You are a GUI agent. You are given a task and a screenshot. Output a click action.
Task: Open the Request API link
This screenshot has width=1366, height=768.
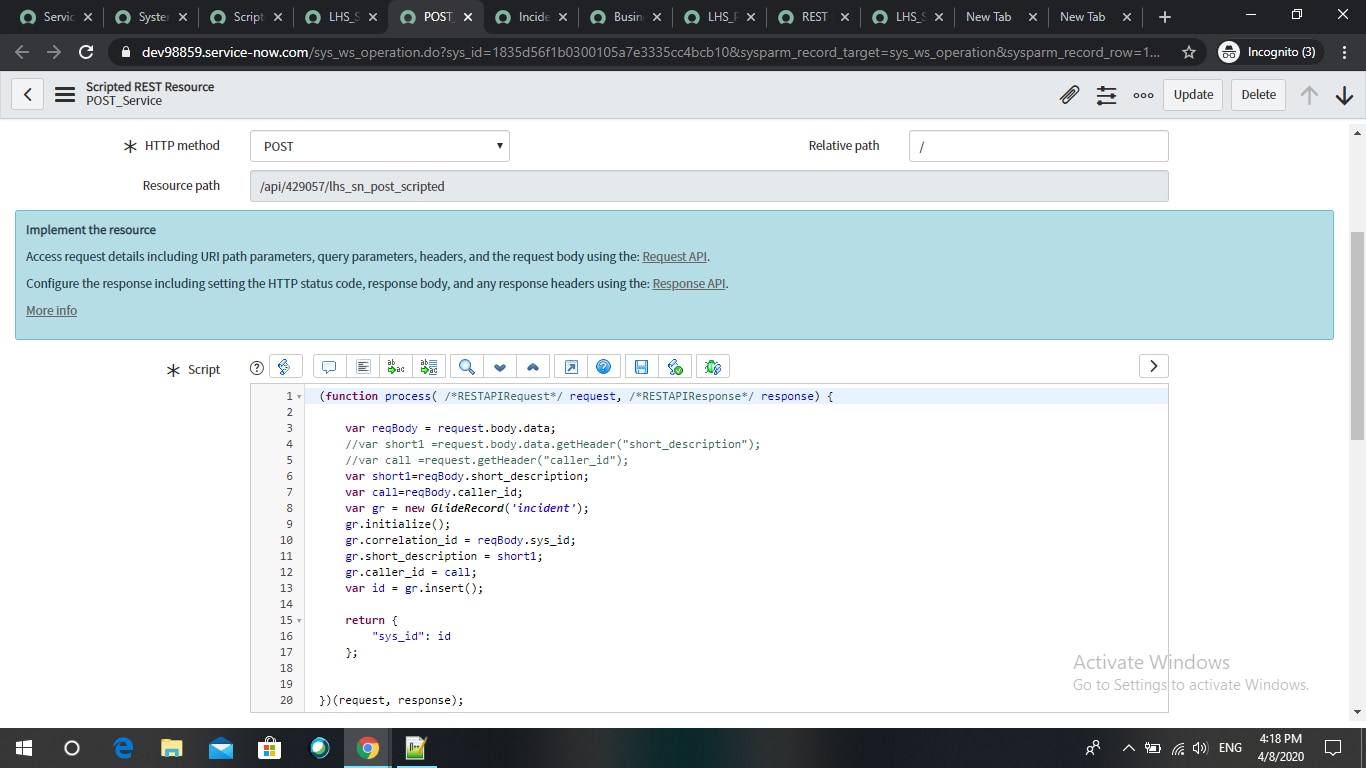pyautogui.click(x=674, y=257)
